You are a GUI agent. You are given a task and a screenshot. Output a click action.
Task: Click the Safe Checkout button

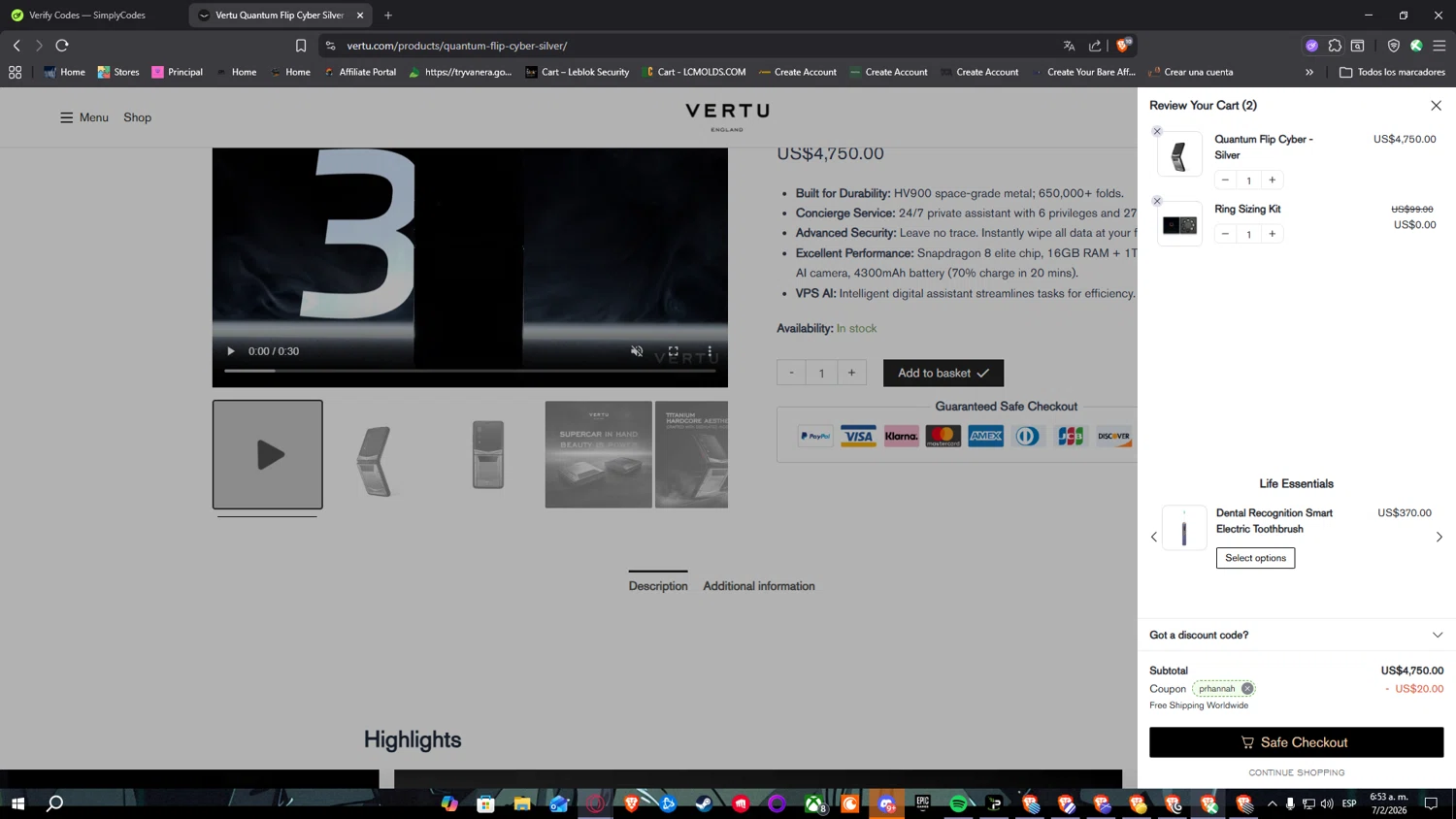1296,742
